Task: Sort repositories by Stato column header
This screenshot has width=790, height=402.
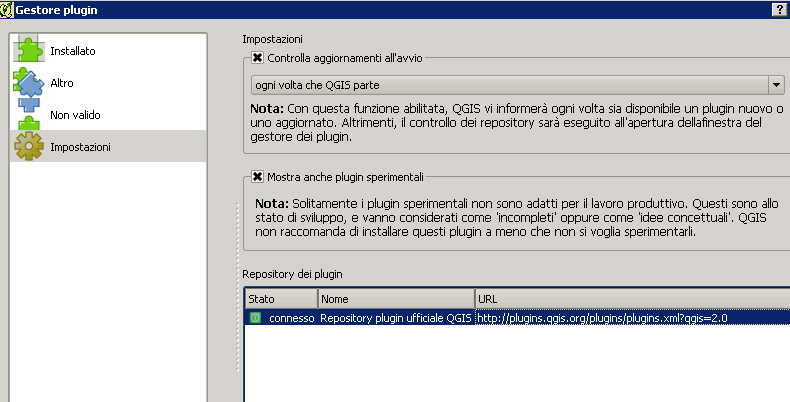Action: [x=281, y=299]
